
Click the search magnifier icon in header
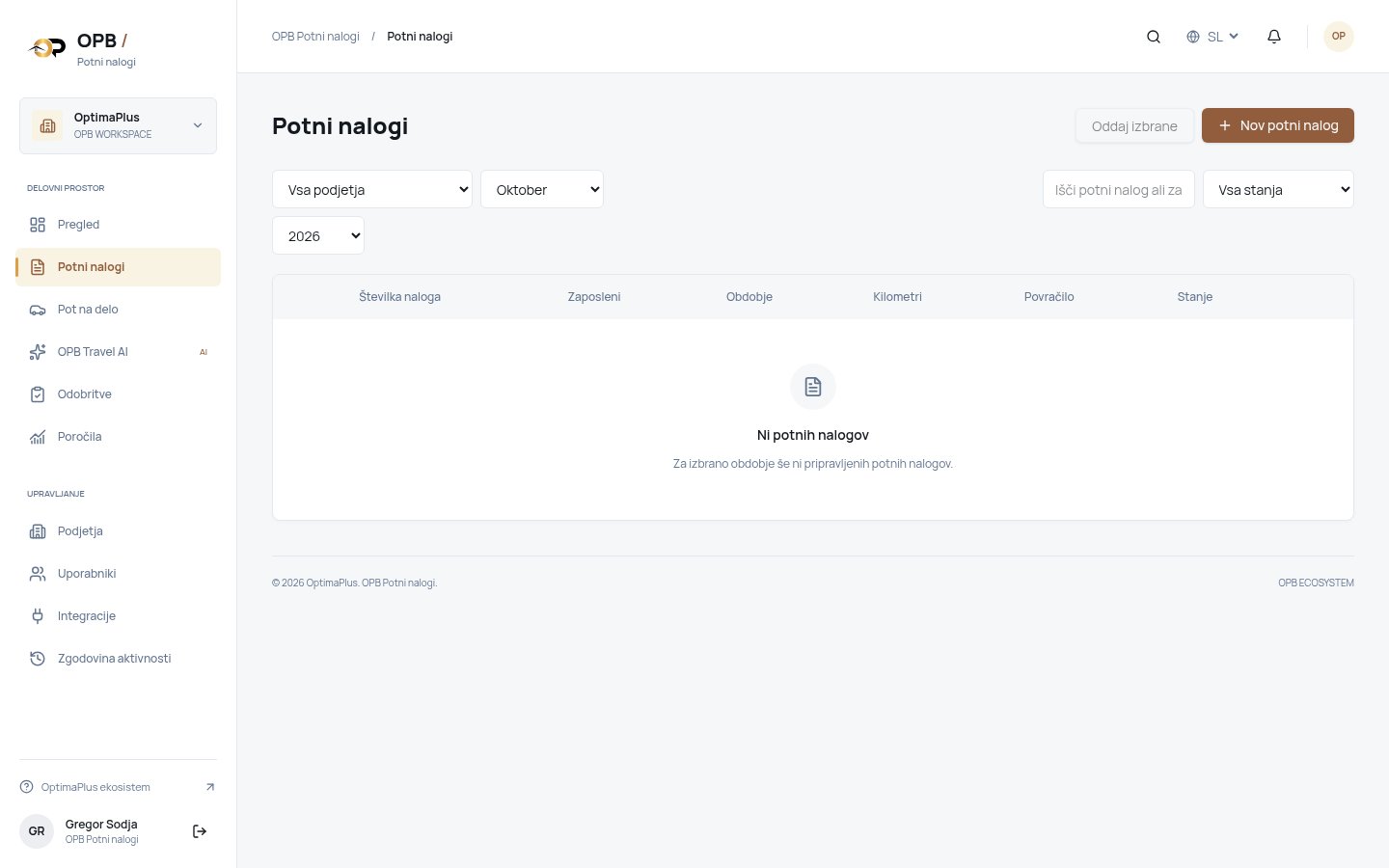pos(1154,37)
